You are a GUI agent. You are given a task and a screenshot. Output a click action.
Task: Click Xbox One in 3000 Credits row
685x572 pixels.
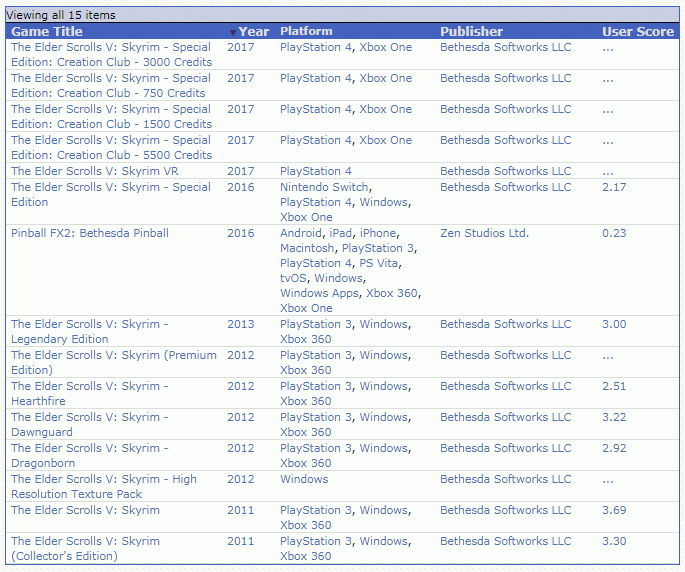point(386,47)
